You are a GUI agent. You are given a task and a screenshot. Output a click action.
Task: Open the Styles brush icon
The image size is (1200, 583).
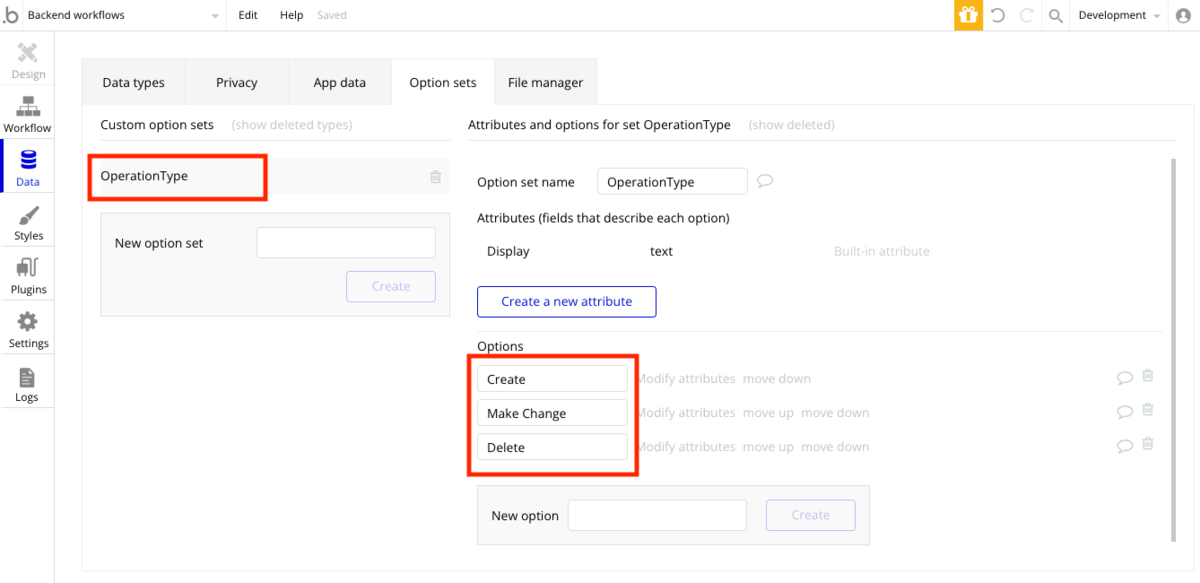pos(28,215)
